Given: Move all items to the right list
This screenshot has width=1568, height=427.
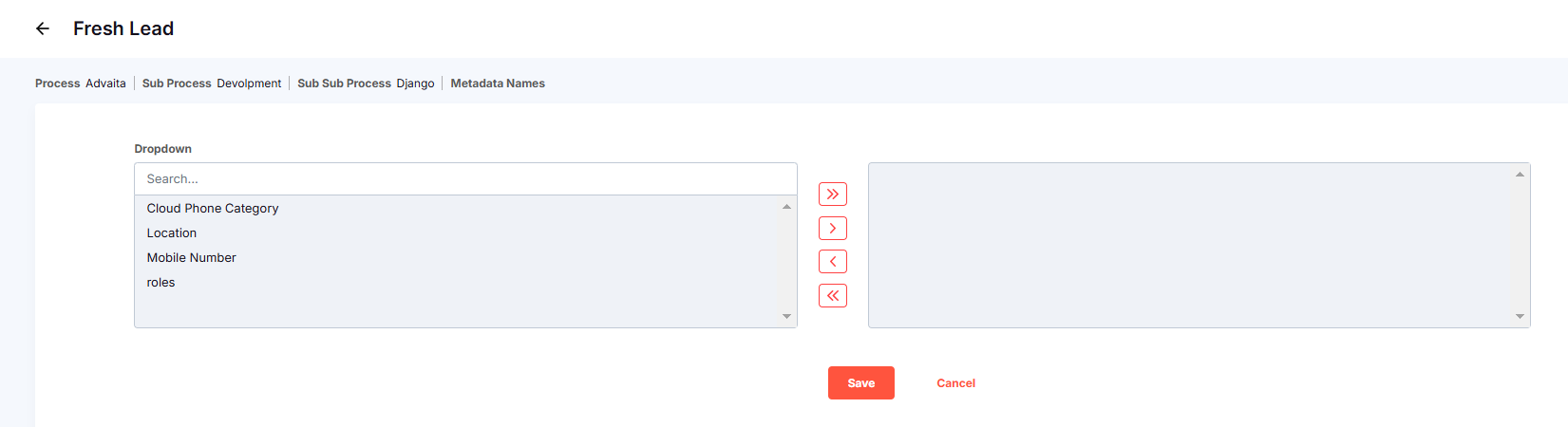Looking at the screenshot, I should (832, 195).
